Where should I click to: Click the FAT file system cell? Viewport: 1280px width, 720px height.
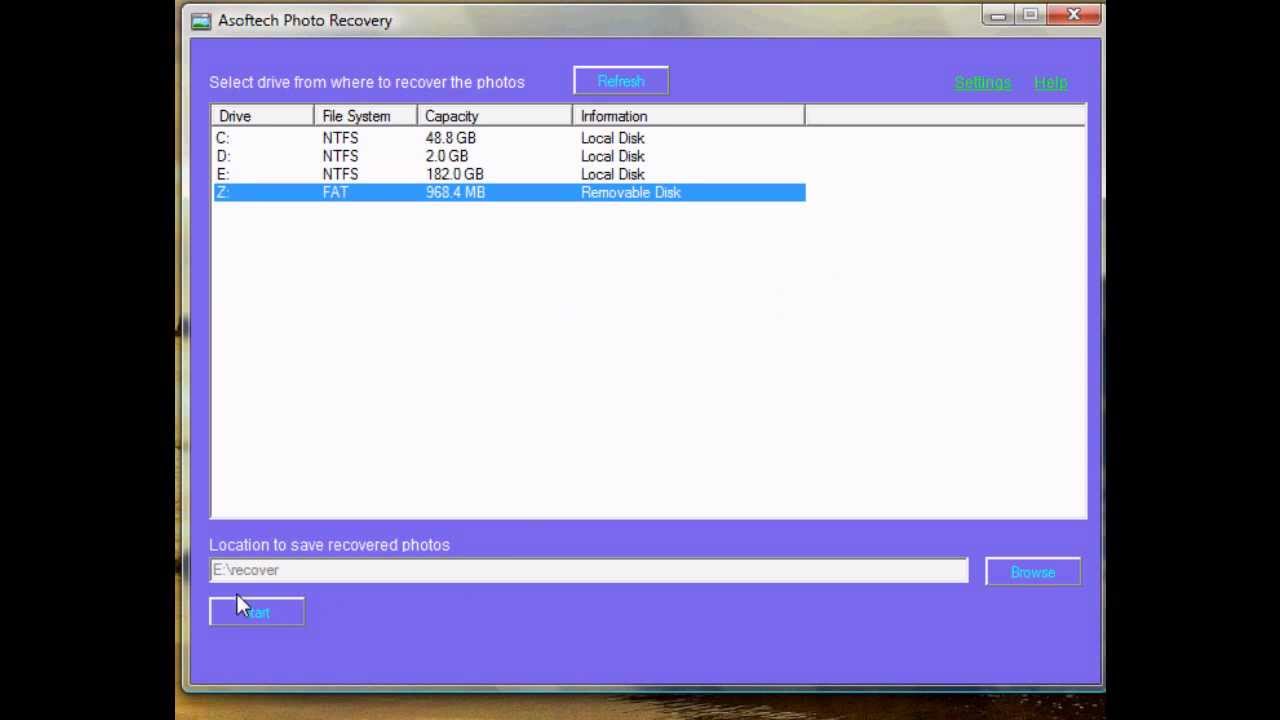(335, 192)
